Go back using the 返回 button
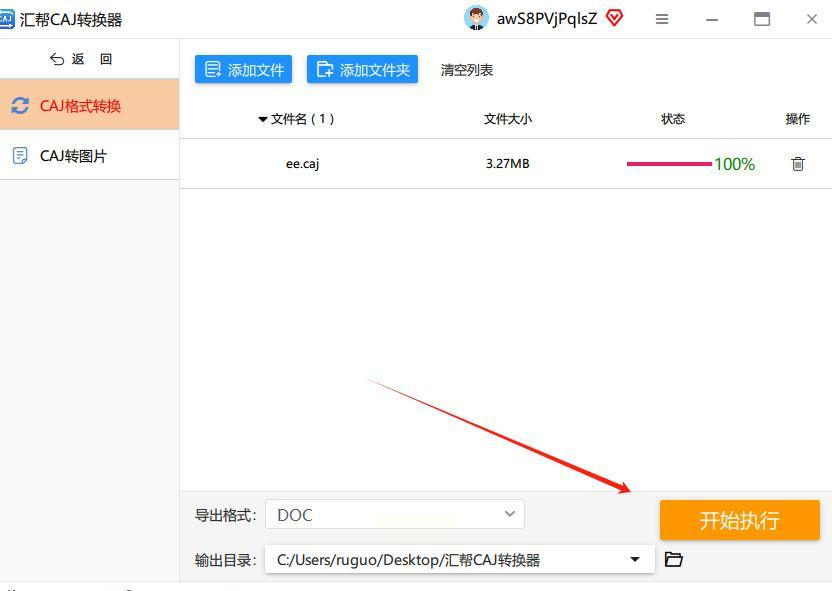 pos(81,59)
